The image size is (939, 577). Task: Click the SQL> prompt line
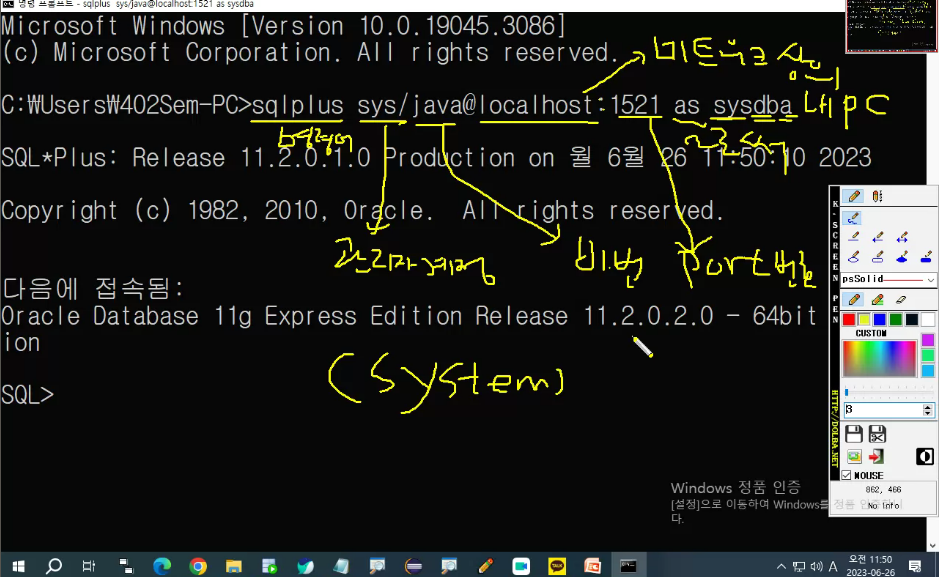tap(28, 395)
